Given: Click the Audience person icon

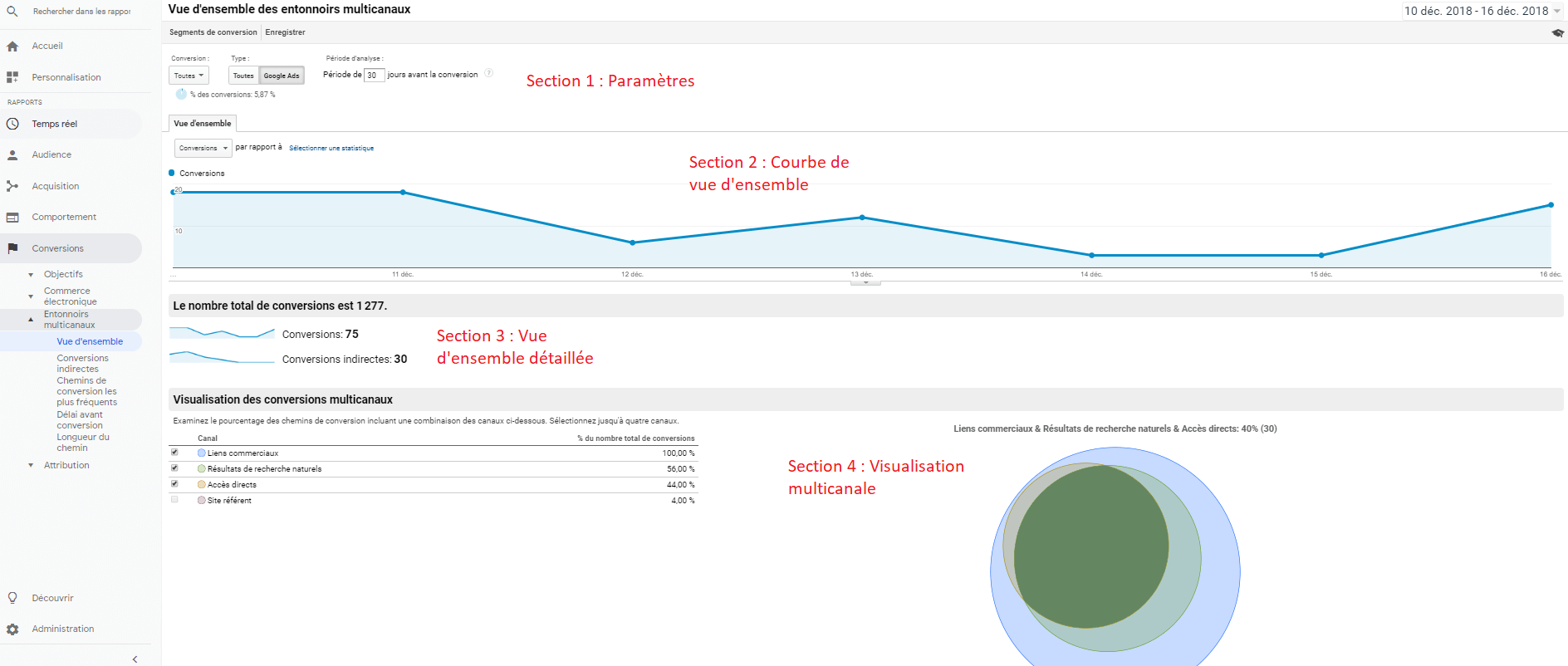Looking at the screenshot, I should [x=12, y=155].
